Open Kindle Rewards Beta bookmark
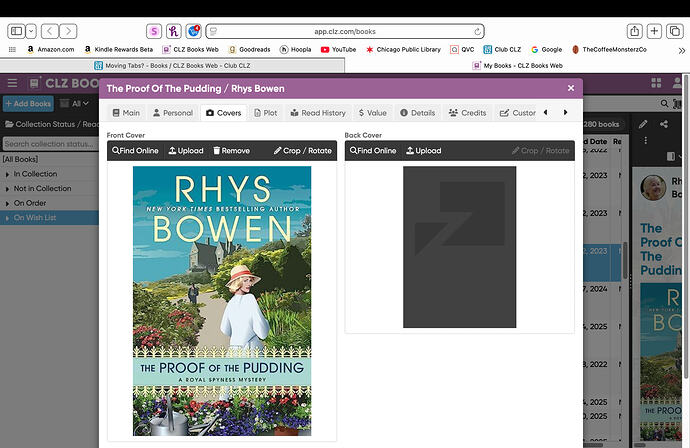 pos(118,50)
